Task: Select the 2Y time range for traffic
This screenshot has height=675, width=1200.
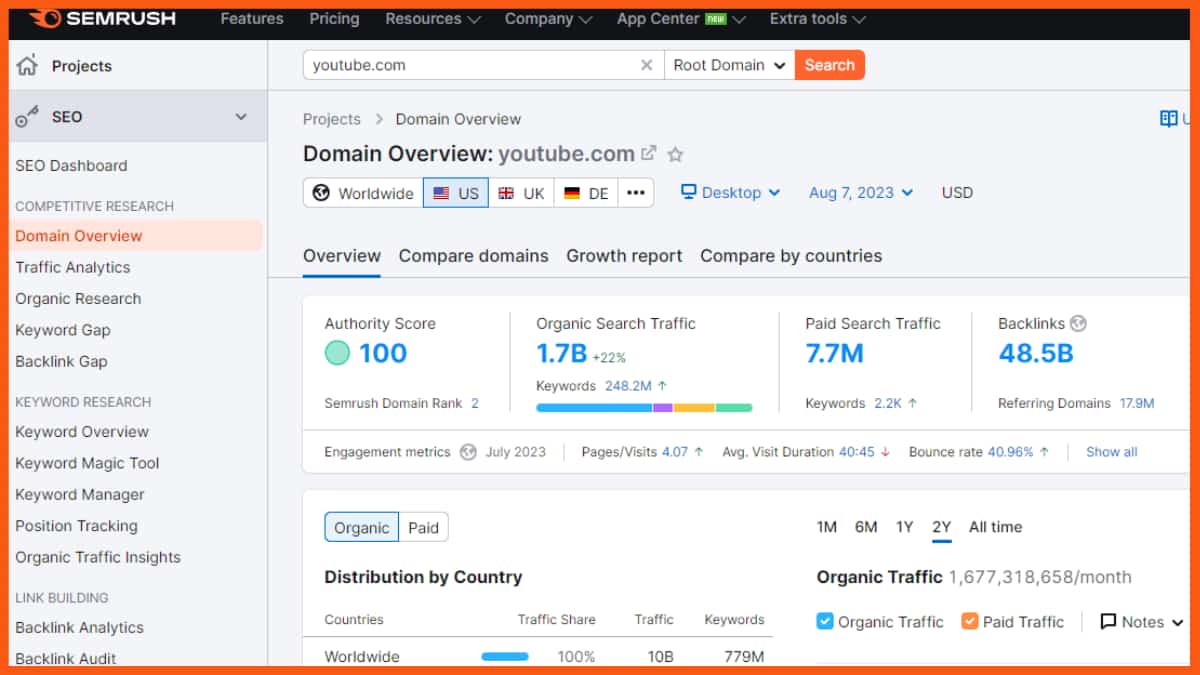Action: click(x=941, y=526)
